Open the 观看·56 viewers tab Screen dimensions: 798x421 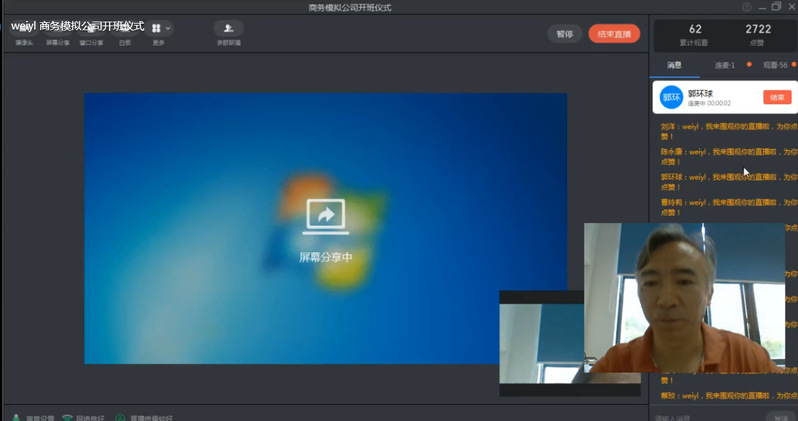coord(775,65)
